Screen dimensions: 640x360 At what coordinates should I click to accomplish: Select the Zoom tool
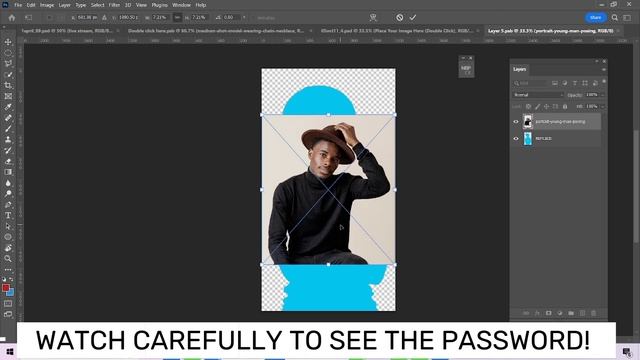click(x=8, y=258)
